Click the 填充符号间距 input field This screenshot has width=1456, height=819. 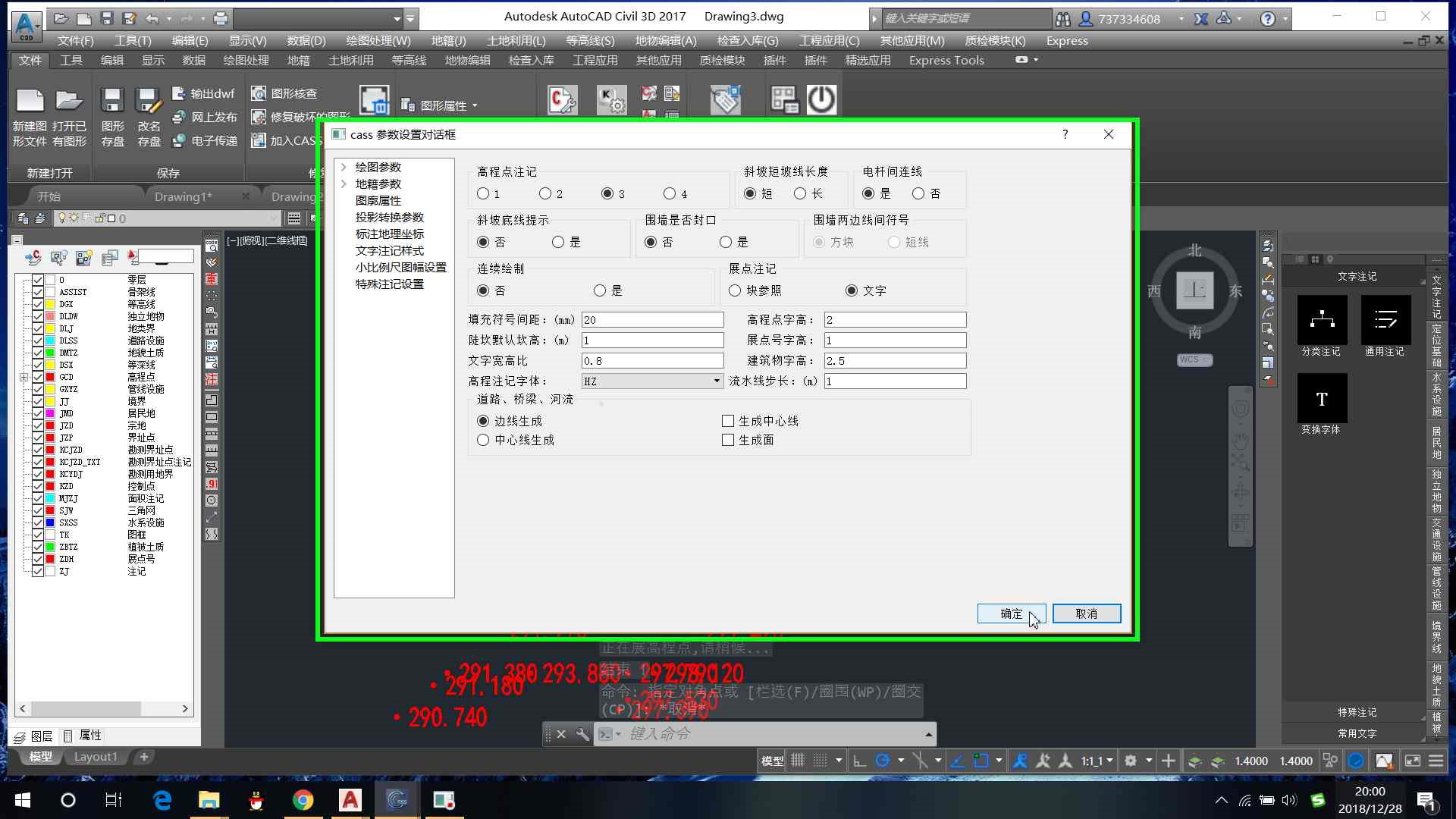tap(652, 320)
